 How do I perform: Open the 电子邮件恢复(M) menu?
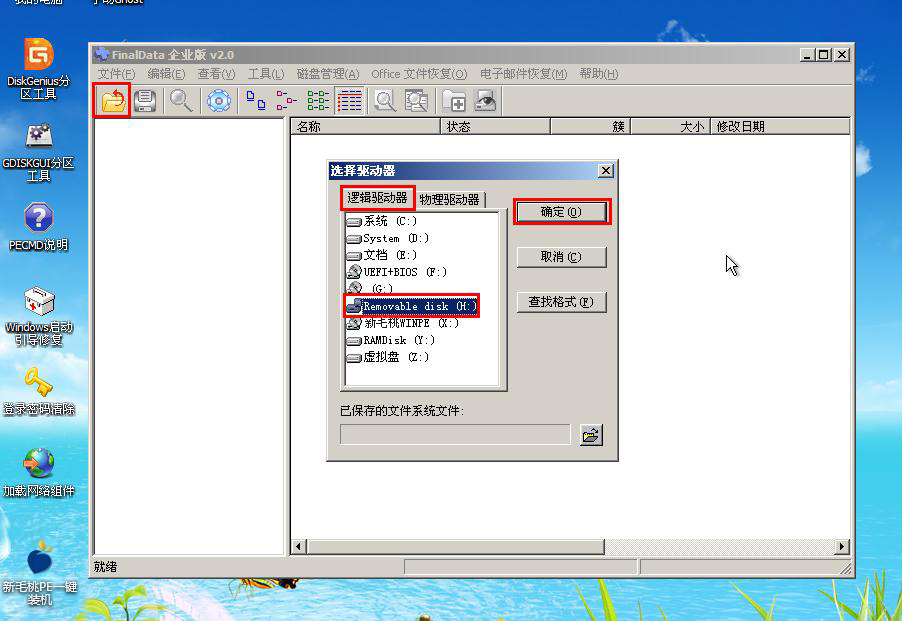523,74
